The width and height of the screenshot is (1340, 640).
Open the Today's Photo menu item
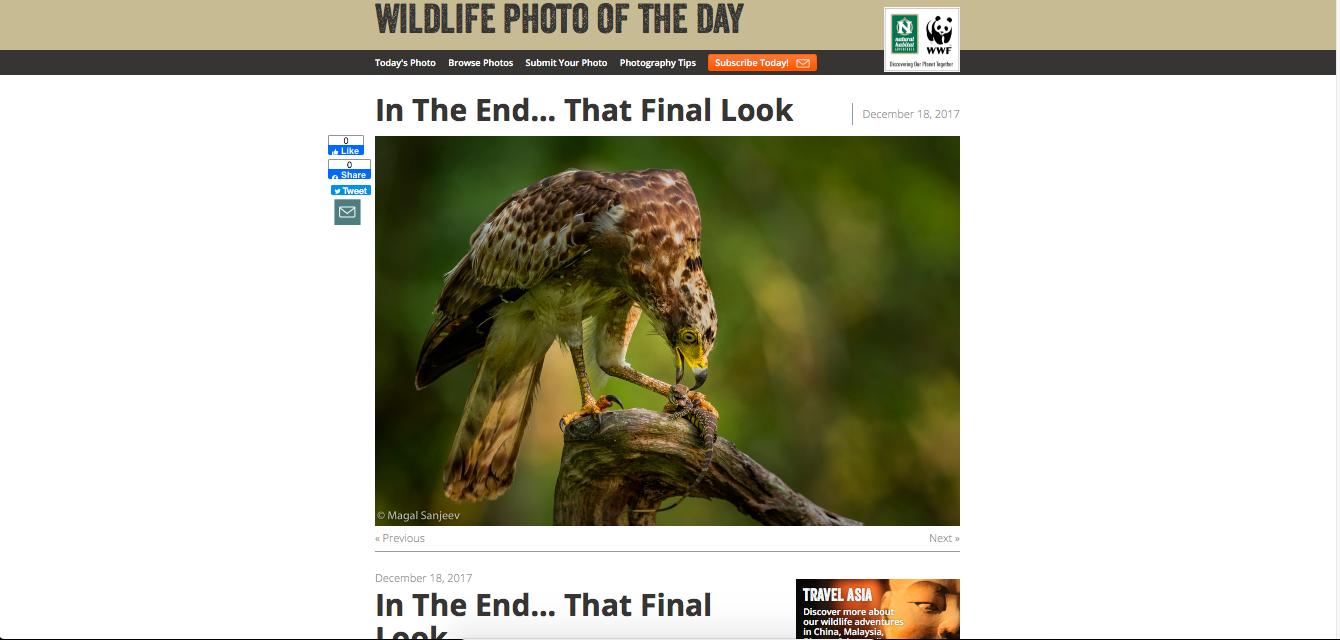[405, 63]
